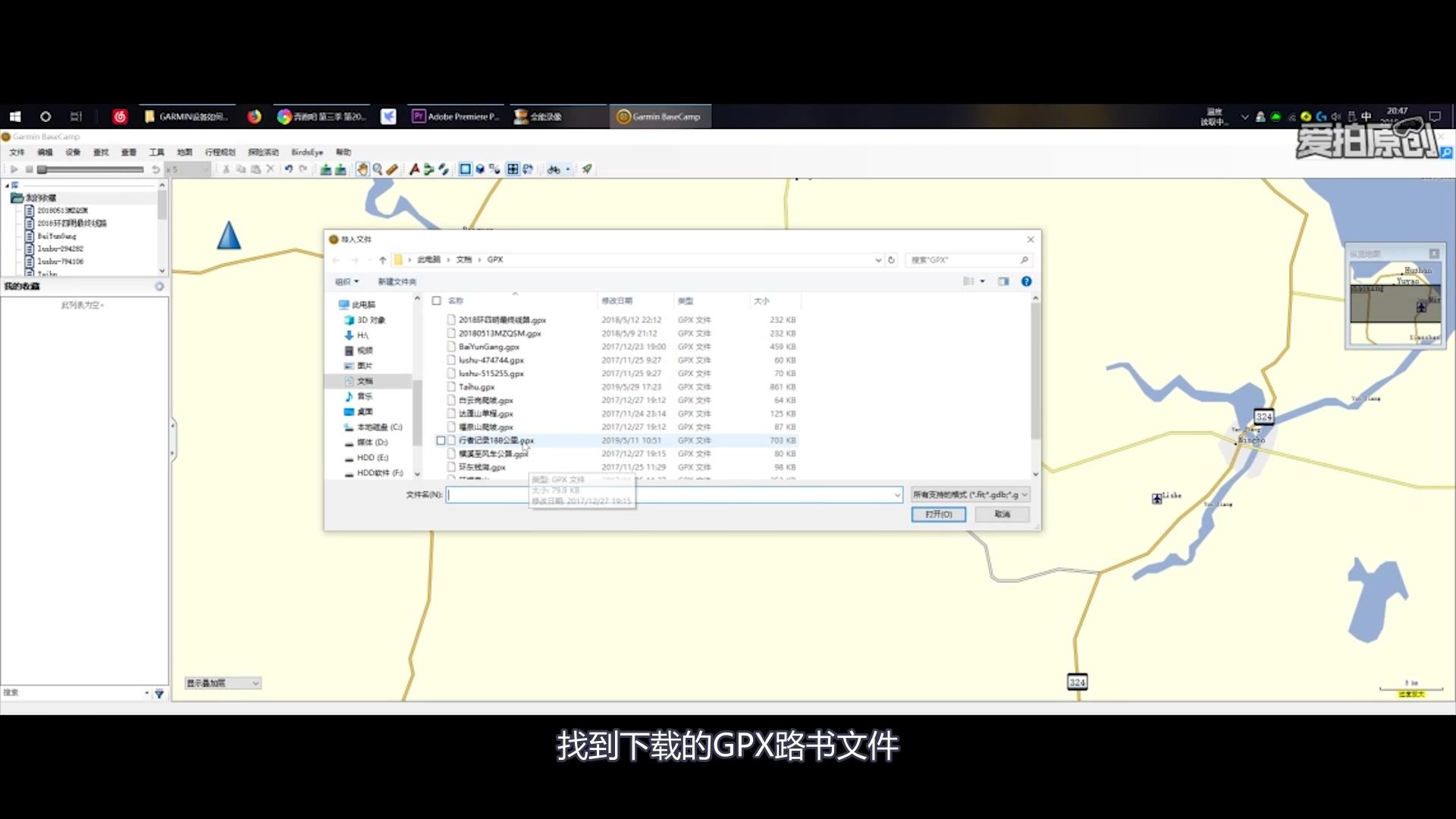Viewport: 1456px width, 819px height.
Task: Select the rectangle selection tool icon
Action: tap(466, 168)
